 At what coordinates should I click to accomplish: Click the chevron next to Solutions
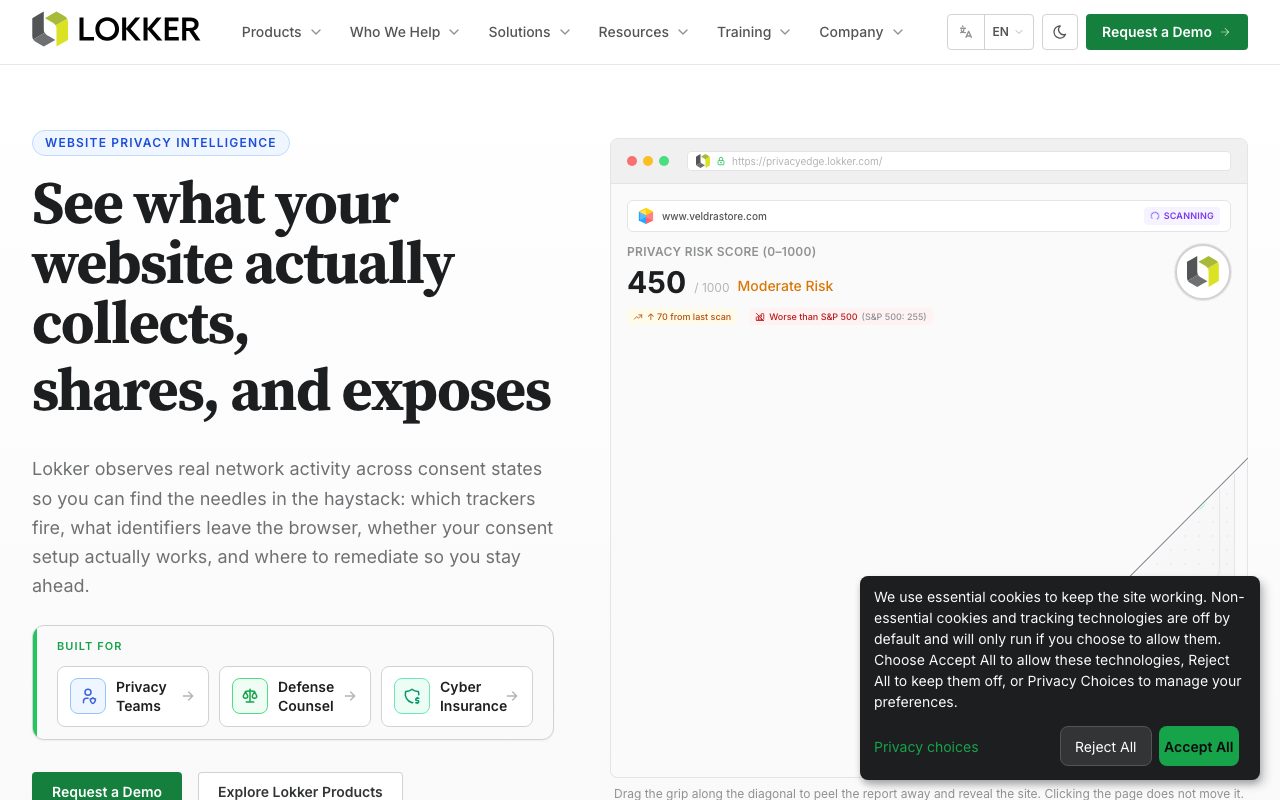[564, 32]
